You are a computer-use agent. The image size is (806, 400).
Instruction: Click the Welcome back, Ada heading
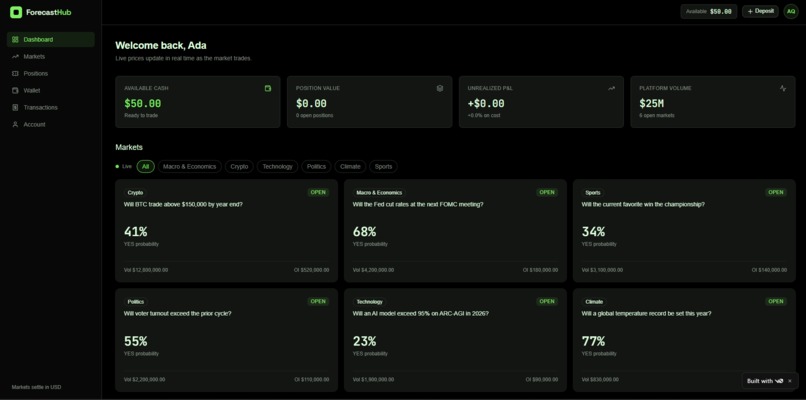click(161, 46)
